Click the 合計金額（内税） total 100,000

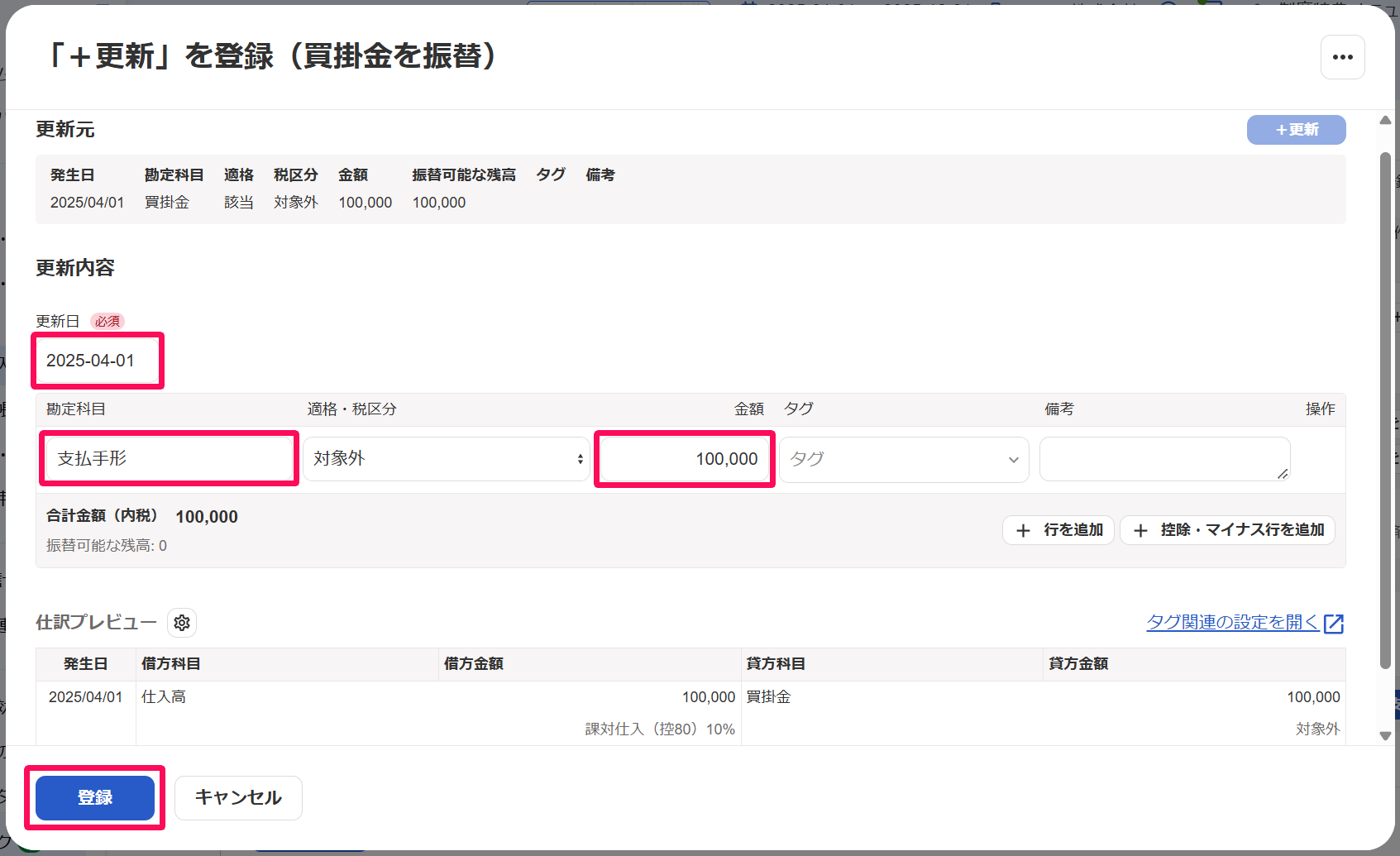[207, 517]
